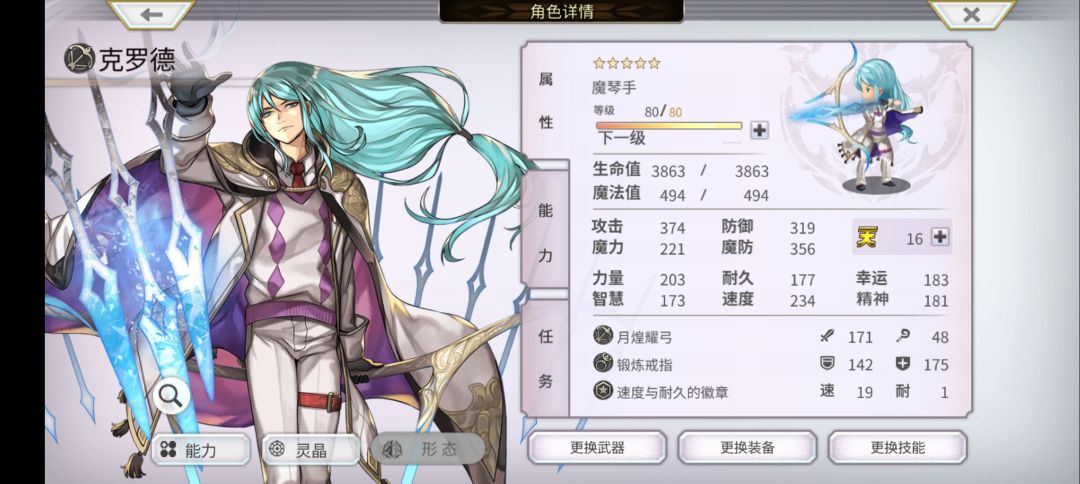Image resolution: width=1080 pixels, height=484 pixels.
Task: Click 更换装备 to change equipment
Action: pyautogui.click(x=747, y=448)
